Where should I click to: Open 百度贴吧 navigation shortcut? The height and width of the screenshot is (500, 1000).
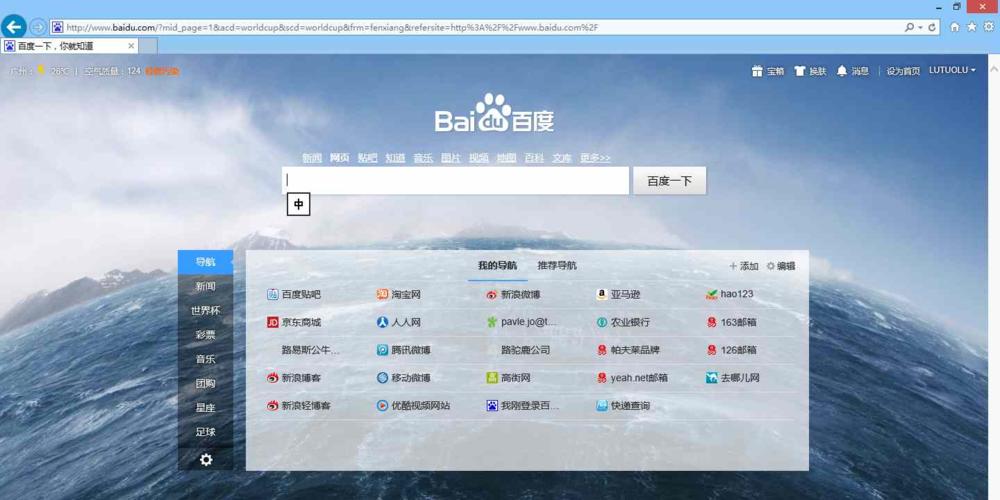pyautogui.click(x=294, y=295)
